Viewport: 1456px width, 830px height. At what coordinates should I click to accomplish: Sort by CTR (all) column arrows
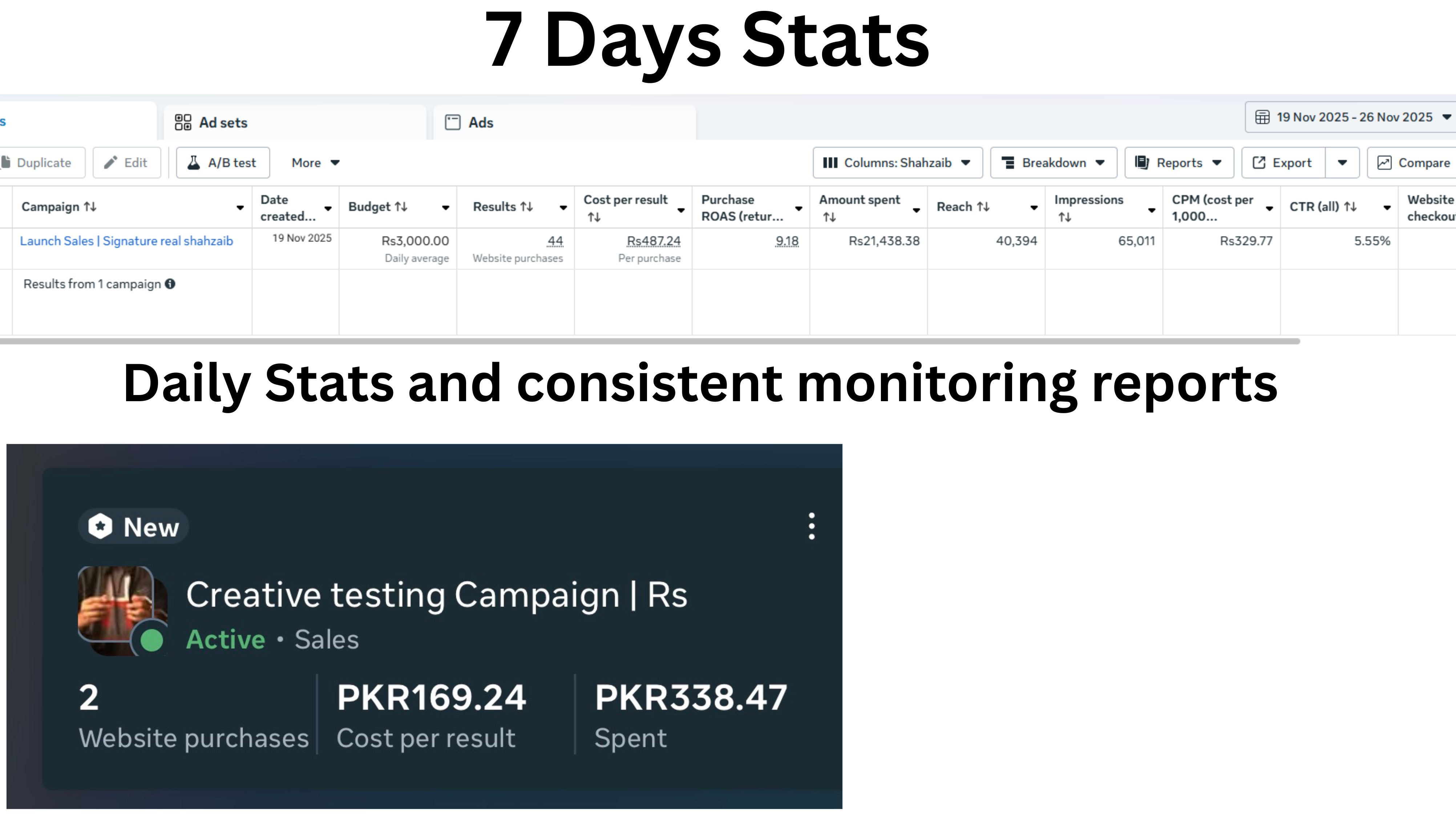1350,207
